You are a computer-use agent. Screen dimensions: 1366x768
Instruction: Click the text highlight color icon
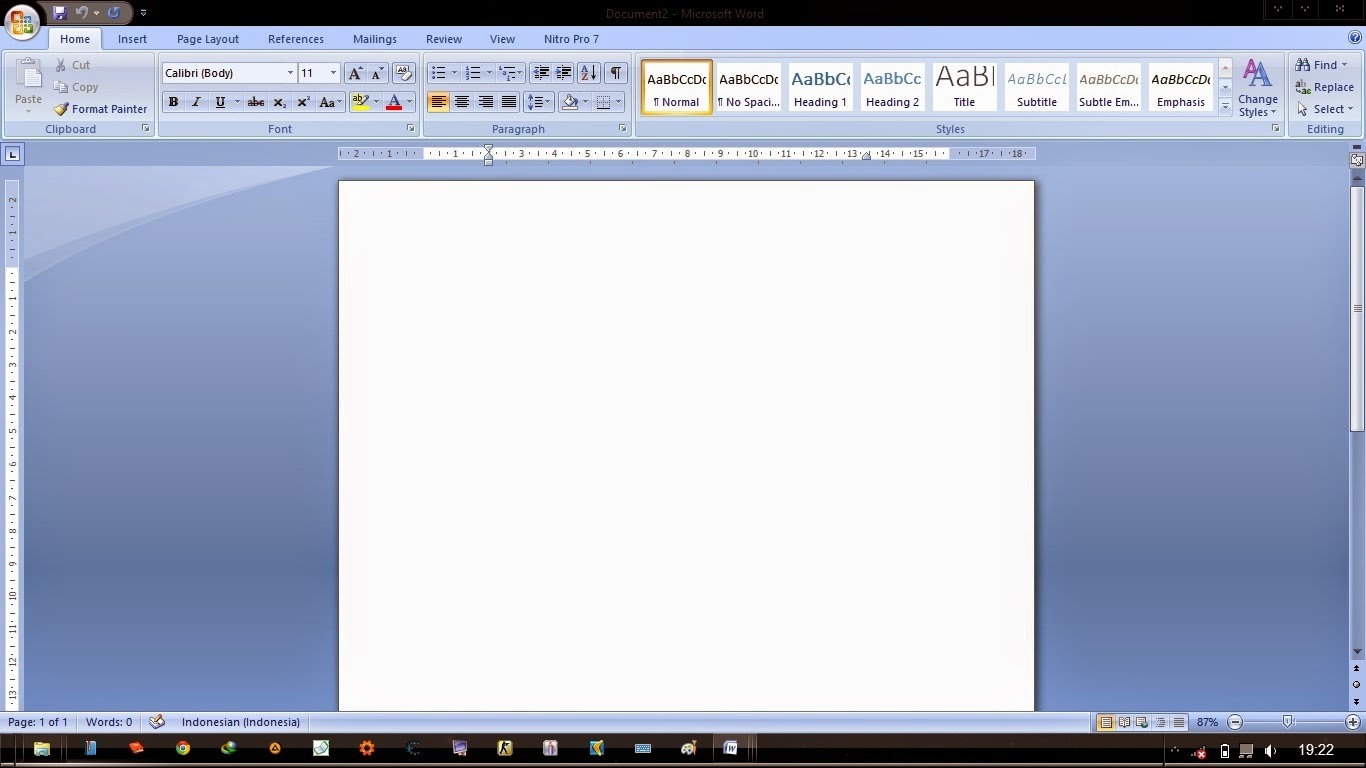tap(361, 101)
